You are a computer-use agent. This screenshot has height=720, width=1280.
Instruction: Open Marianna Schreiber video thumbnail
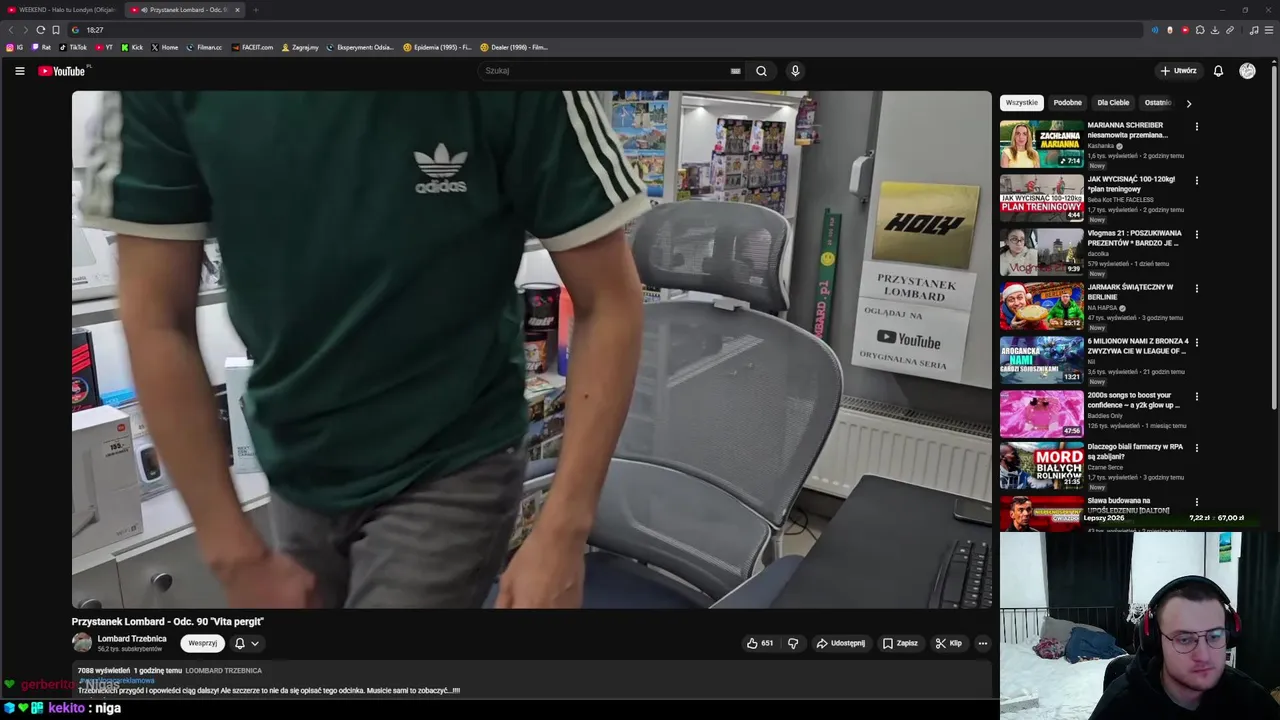pos(1041,144)
